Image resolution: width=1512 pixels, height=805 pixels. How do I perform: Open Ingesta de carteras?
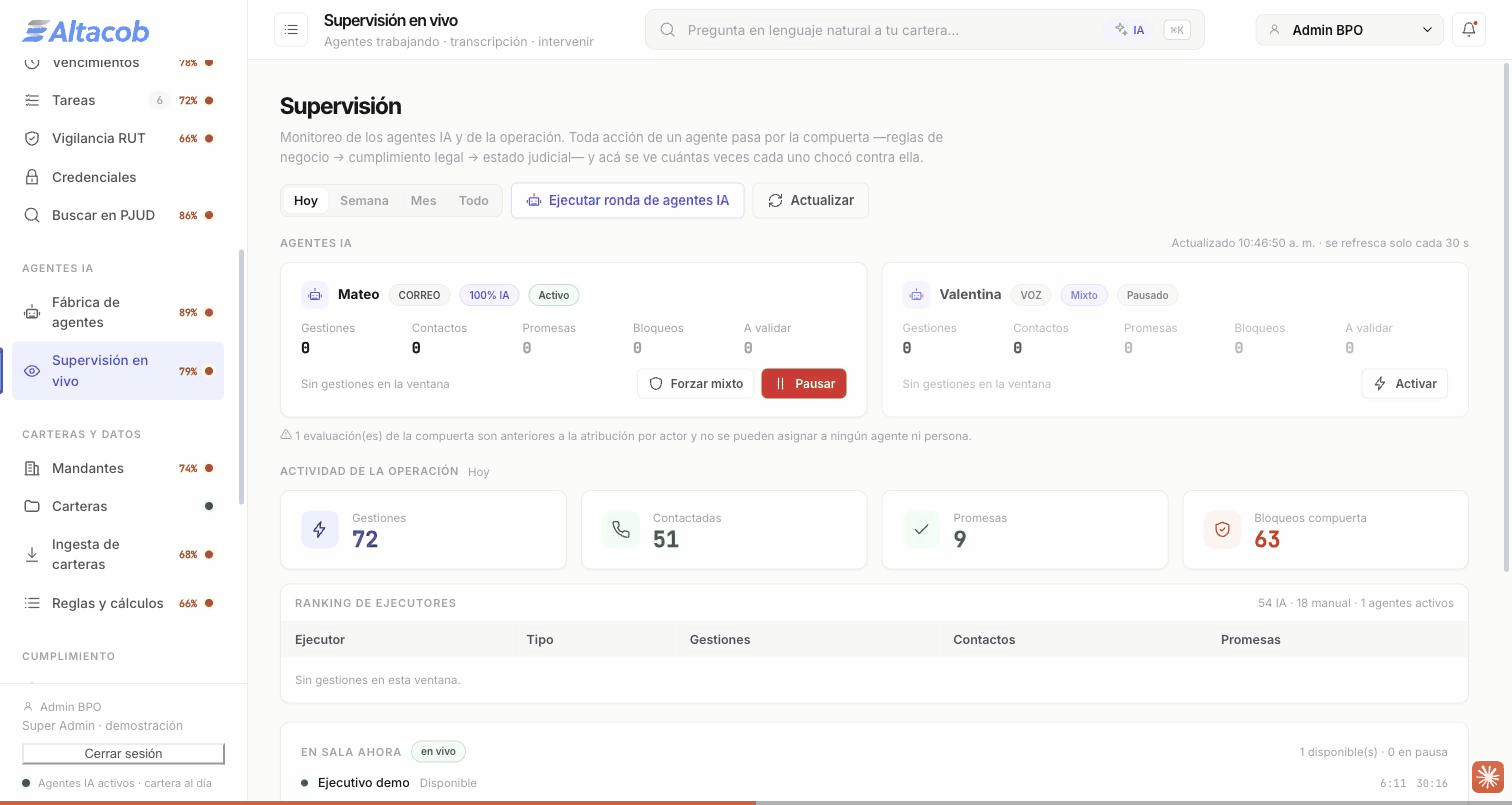(118, 554)
